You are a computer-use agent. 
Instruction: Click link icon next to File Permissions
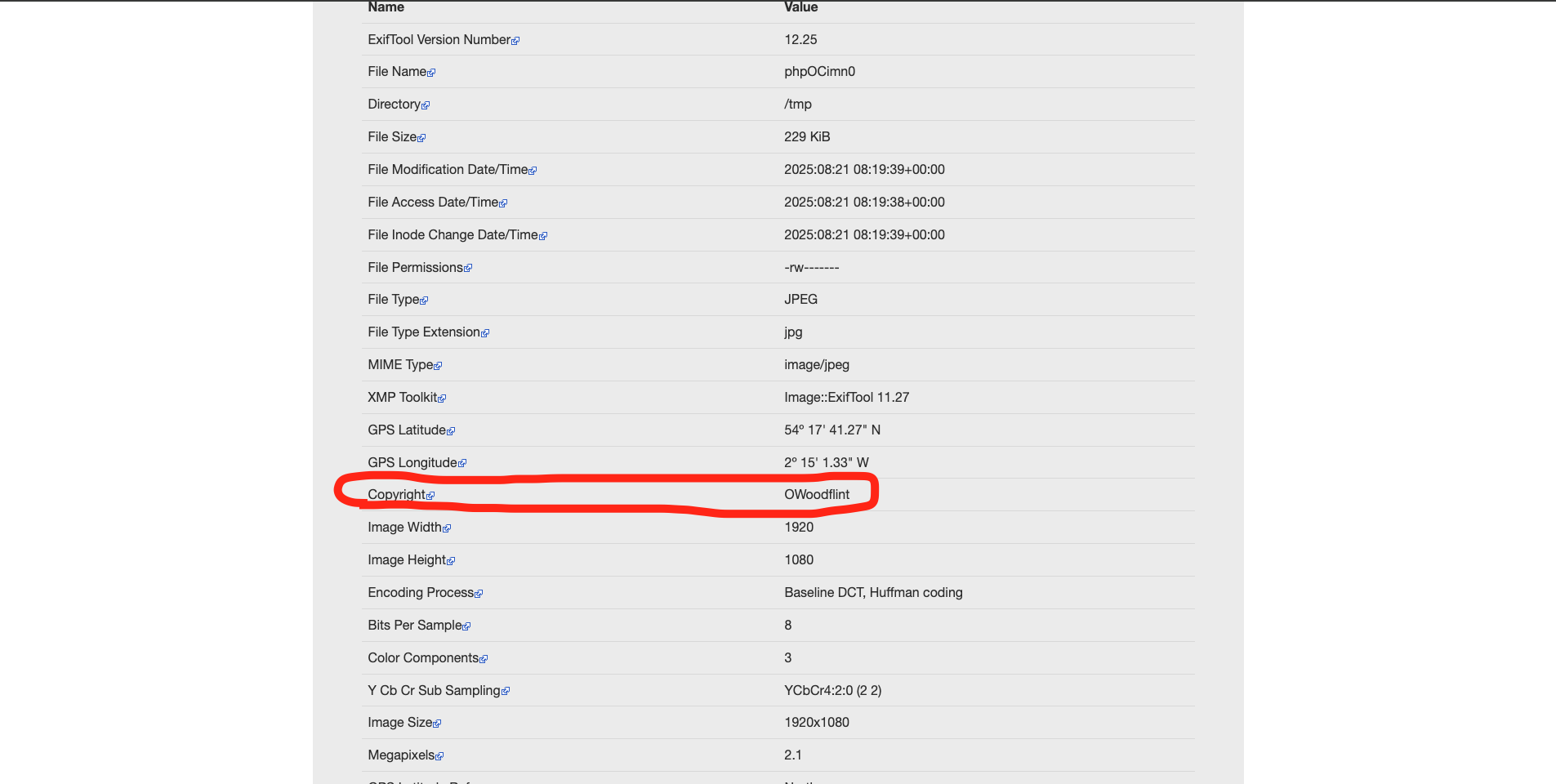click(x=468, y=269)
